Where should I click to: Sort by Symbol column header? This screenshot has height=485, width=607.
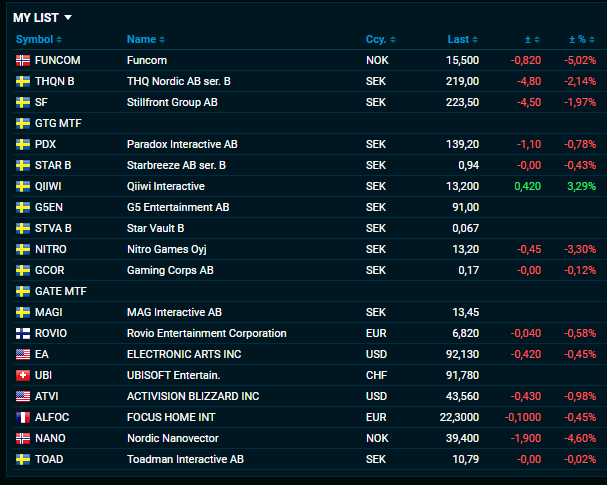tap(38, 39)
